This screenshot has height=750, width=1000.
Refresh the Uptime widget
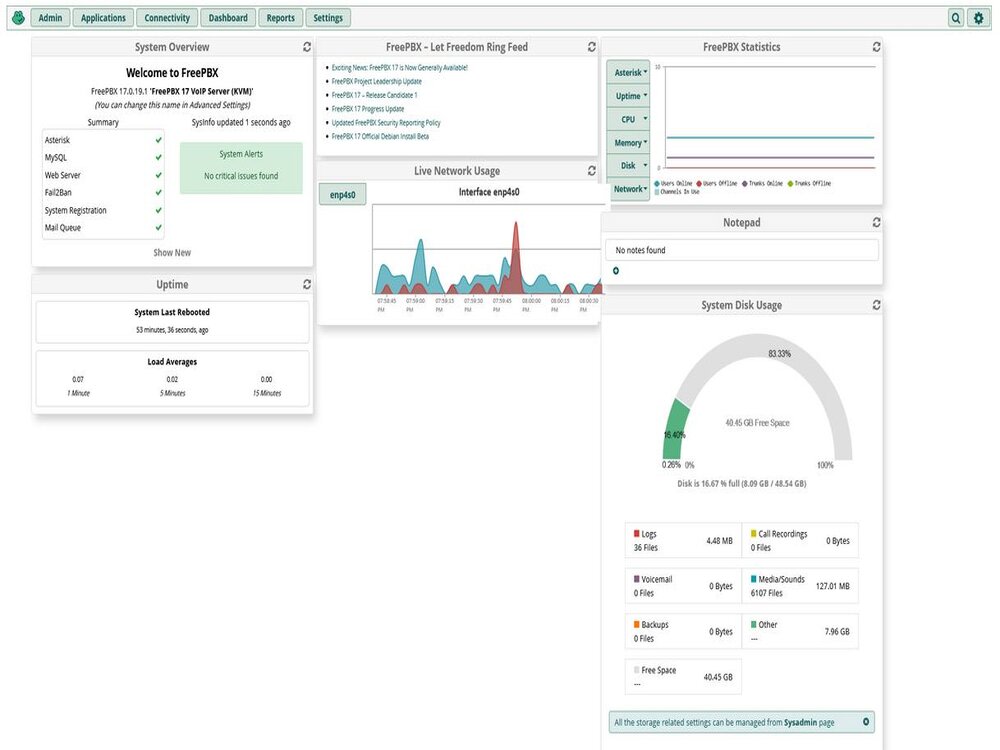pos(307,284)
